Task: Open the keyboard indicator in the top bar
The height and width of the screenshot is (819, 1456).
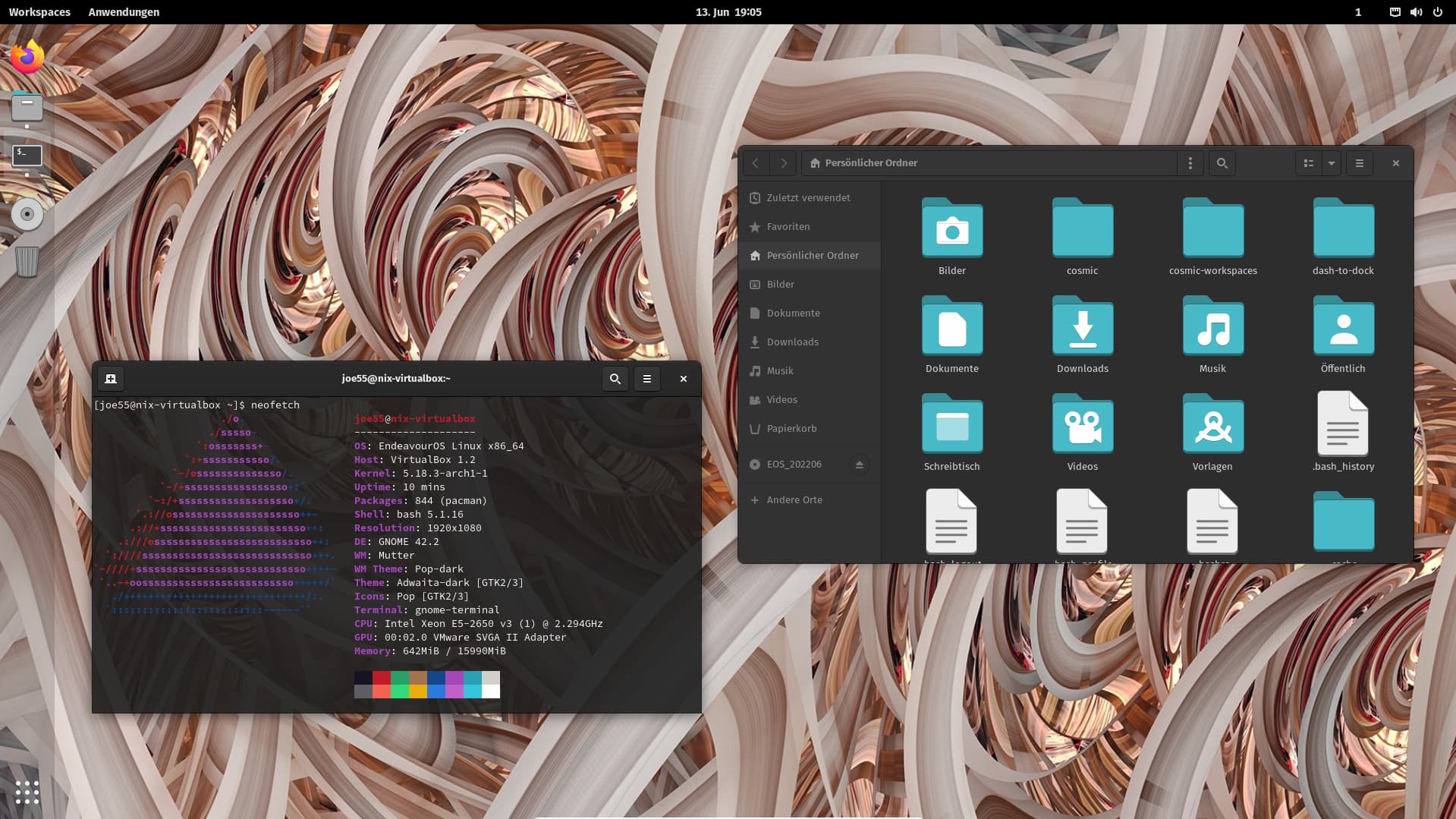Action: coord(1395,12)
